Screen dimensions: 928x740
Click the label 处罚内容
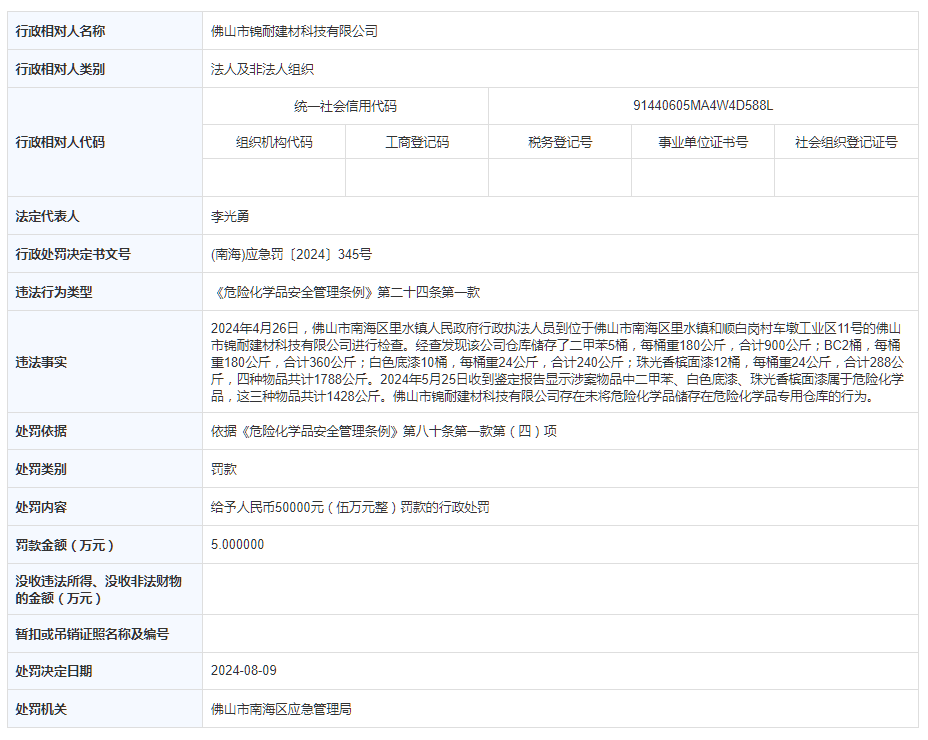point(41,507)
